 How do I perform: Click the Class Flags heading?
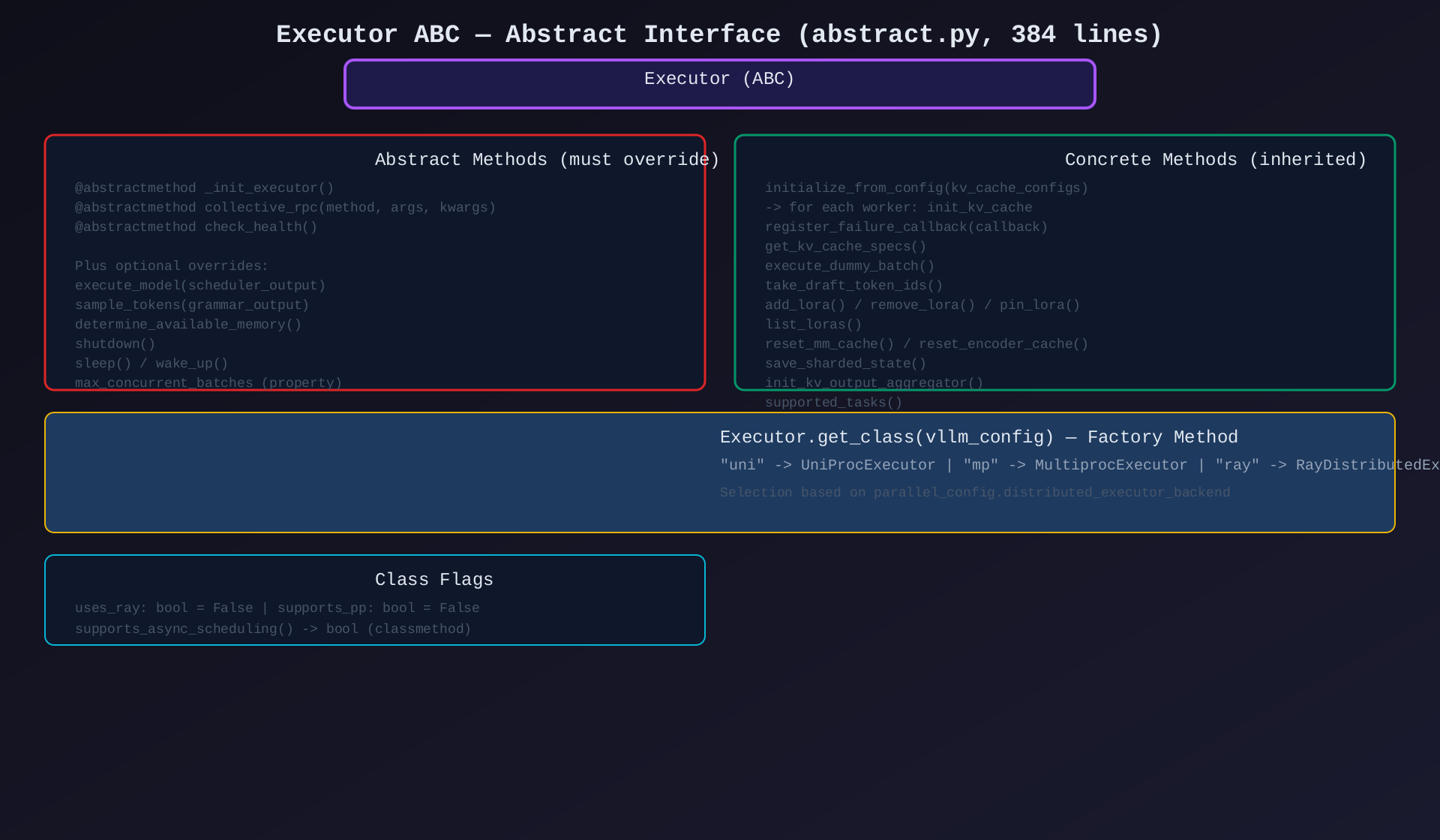tap(433, 580)
